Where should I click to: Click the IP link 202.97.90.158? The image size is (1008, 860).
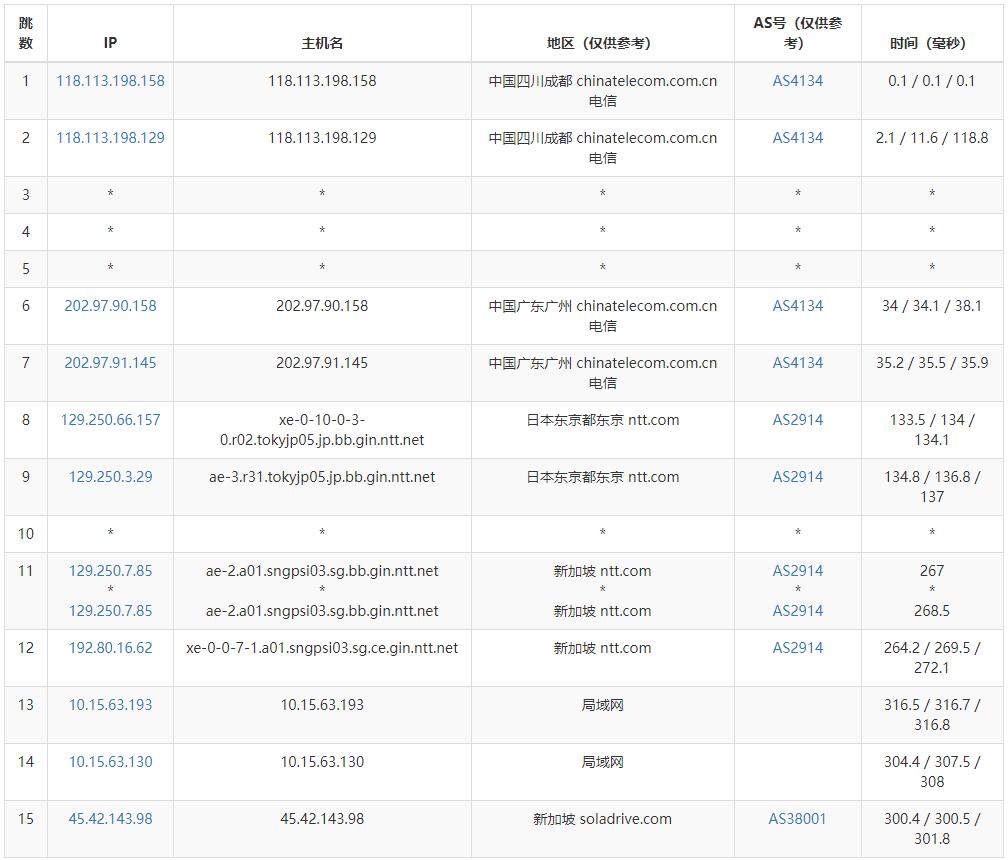point(111,306)
